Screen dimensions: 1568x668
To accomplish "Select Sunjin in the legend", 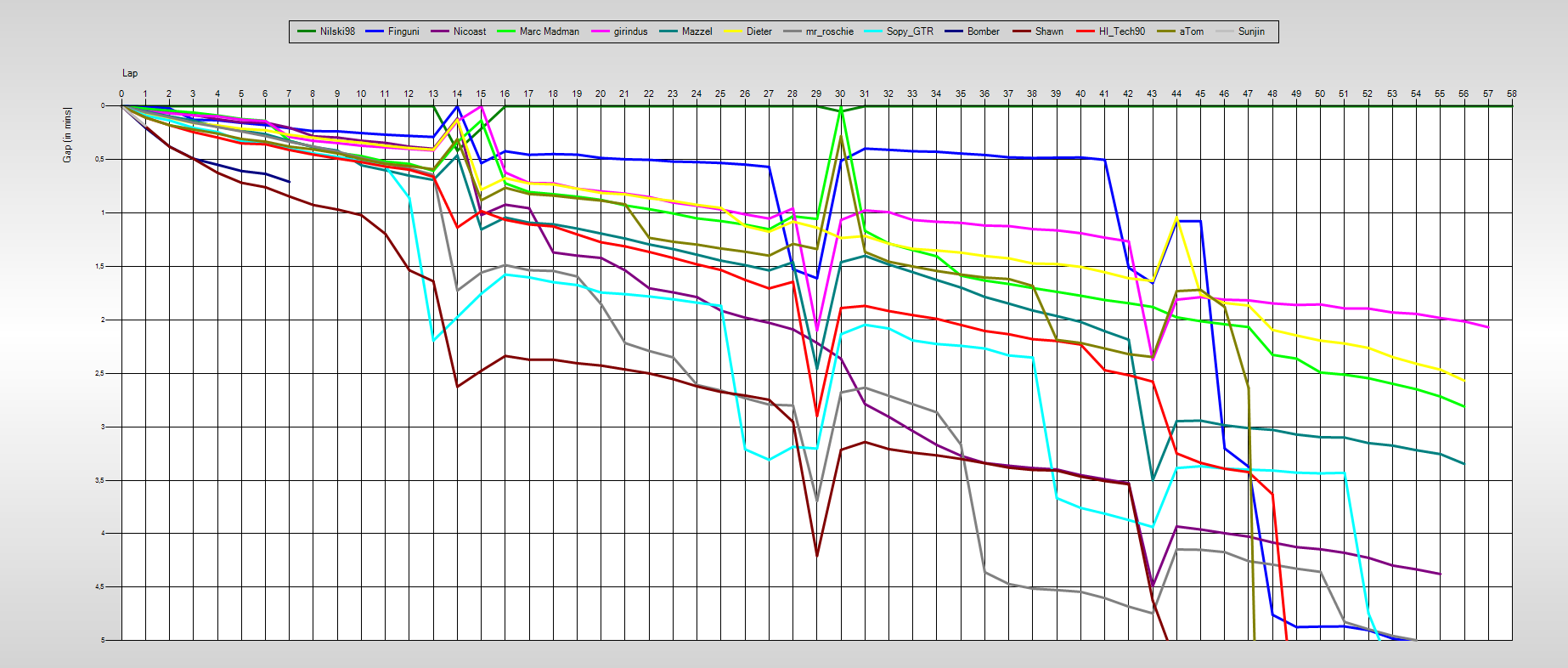I will (x=1250, y=31).
